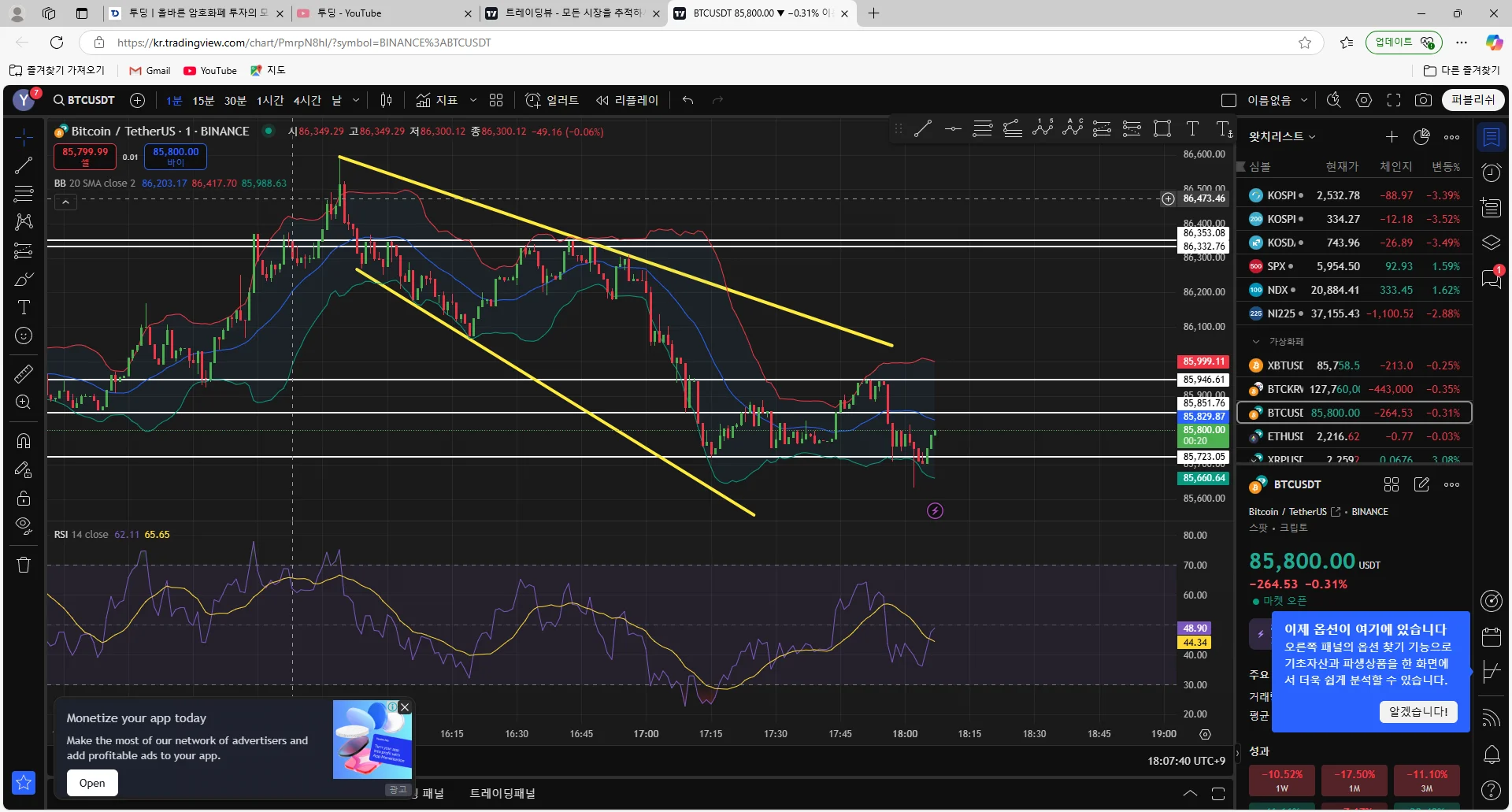The height and width of the screenshot is (812, 1512).
Task: Open notifications bell in right sidebar
Action: [x=1492, y=755]
